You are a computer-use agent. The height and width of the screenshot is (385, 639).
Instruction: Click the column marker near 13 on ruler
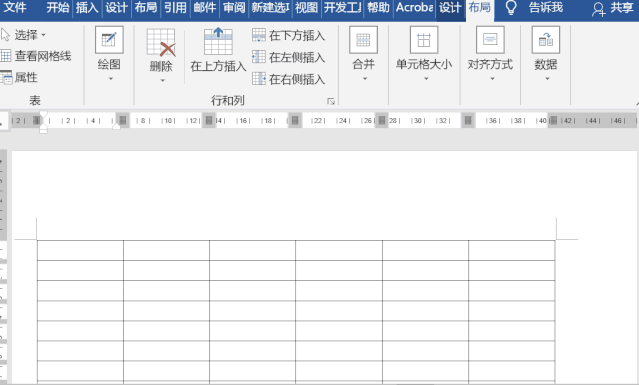click(x=209, y=121)
